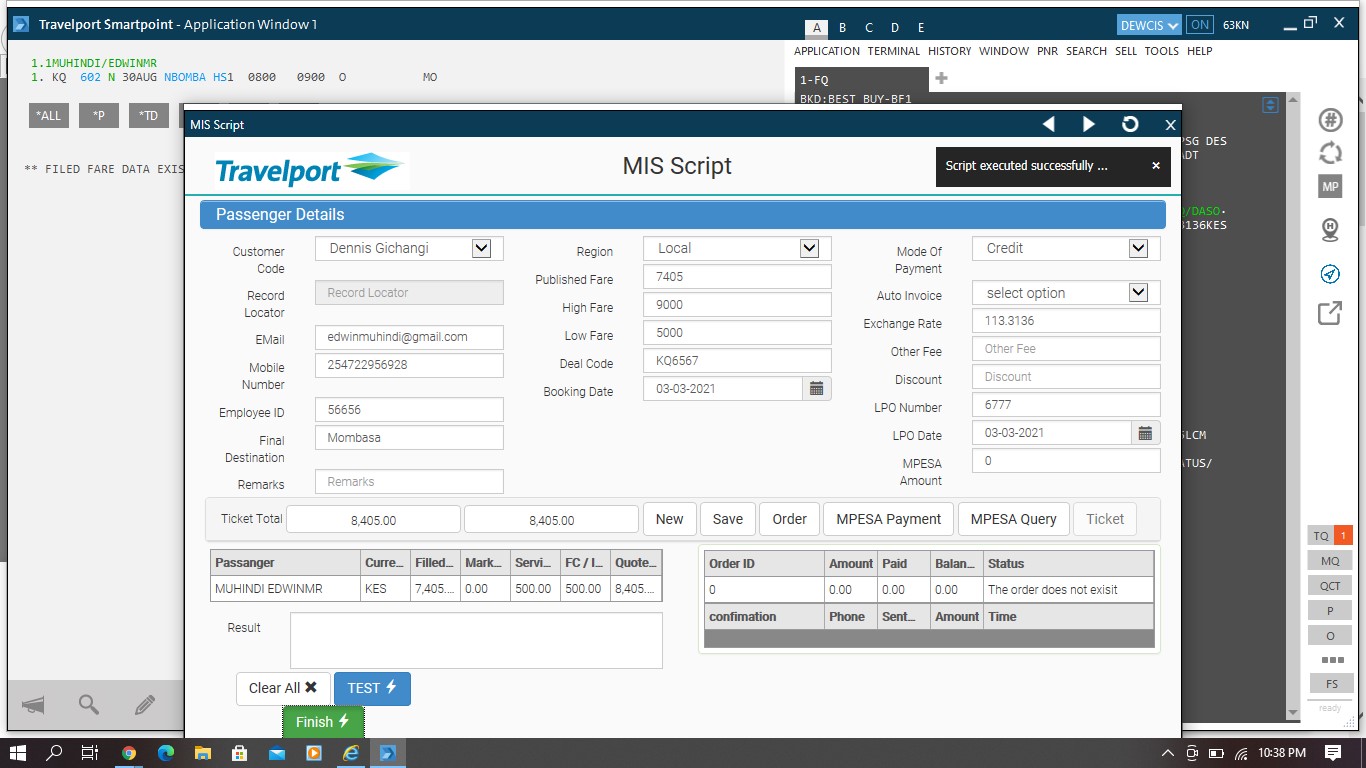
Task: Click the MIS Script forward arrow icon
Action: coord(1089,124)
